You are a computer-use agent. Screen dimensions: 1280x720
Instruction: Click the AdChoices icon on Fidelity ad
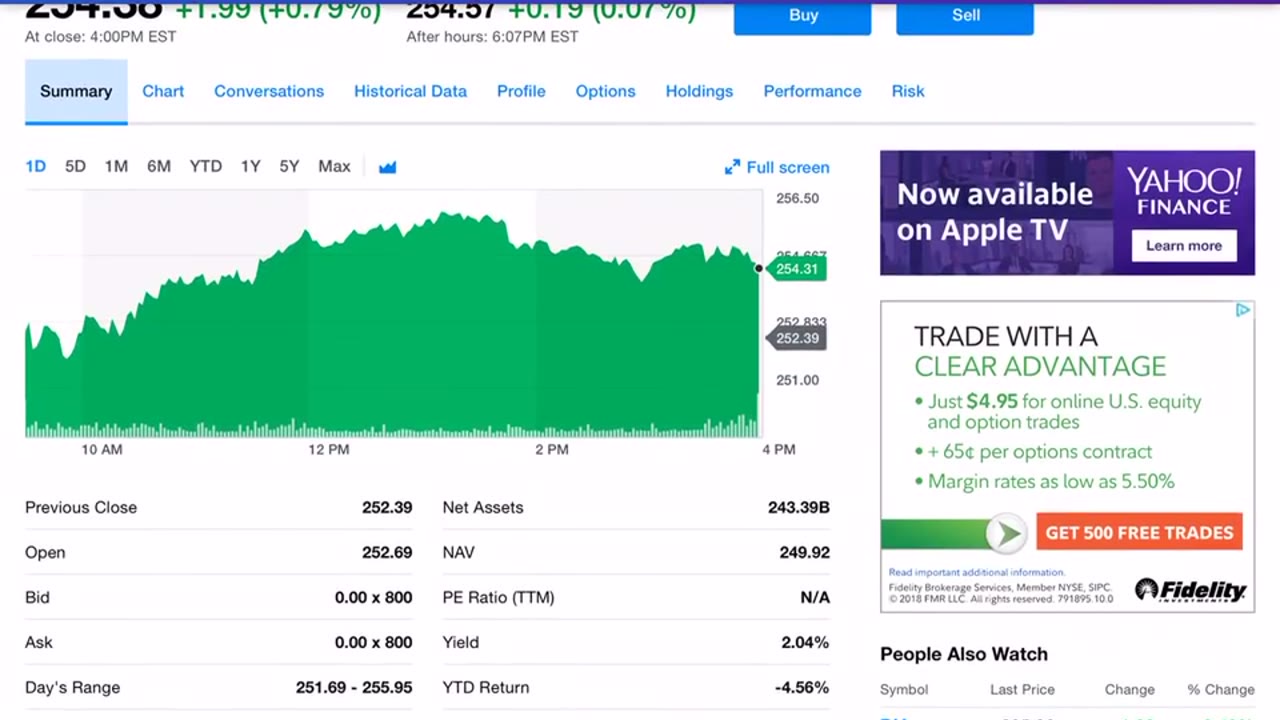[x=1243, y=310]
